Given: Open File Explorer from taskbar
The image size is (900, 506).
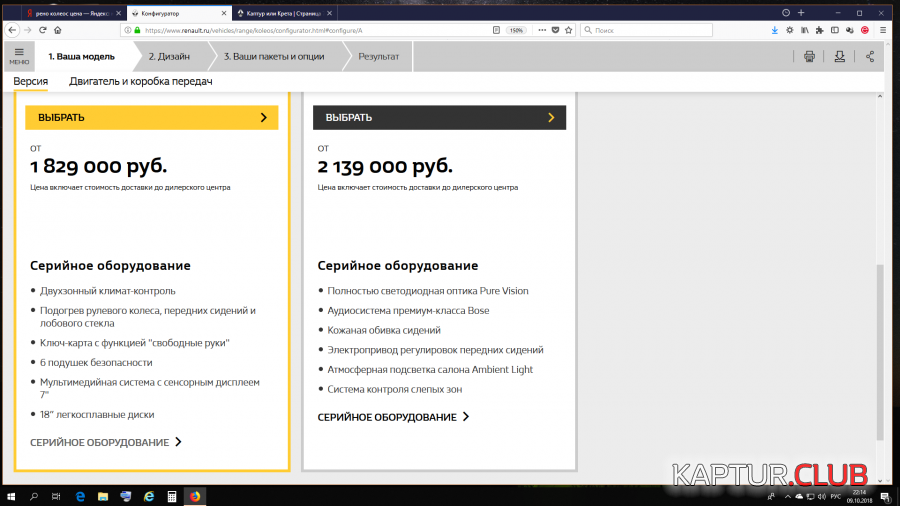Looking at the screenshot, I should coord(103,496).
